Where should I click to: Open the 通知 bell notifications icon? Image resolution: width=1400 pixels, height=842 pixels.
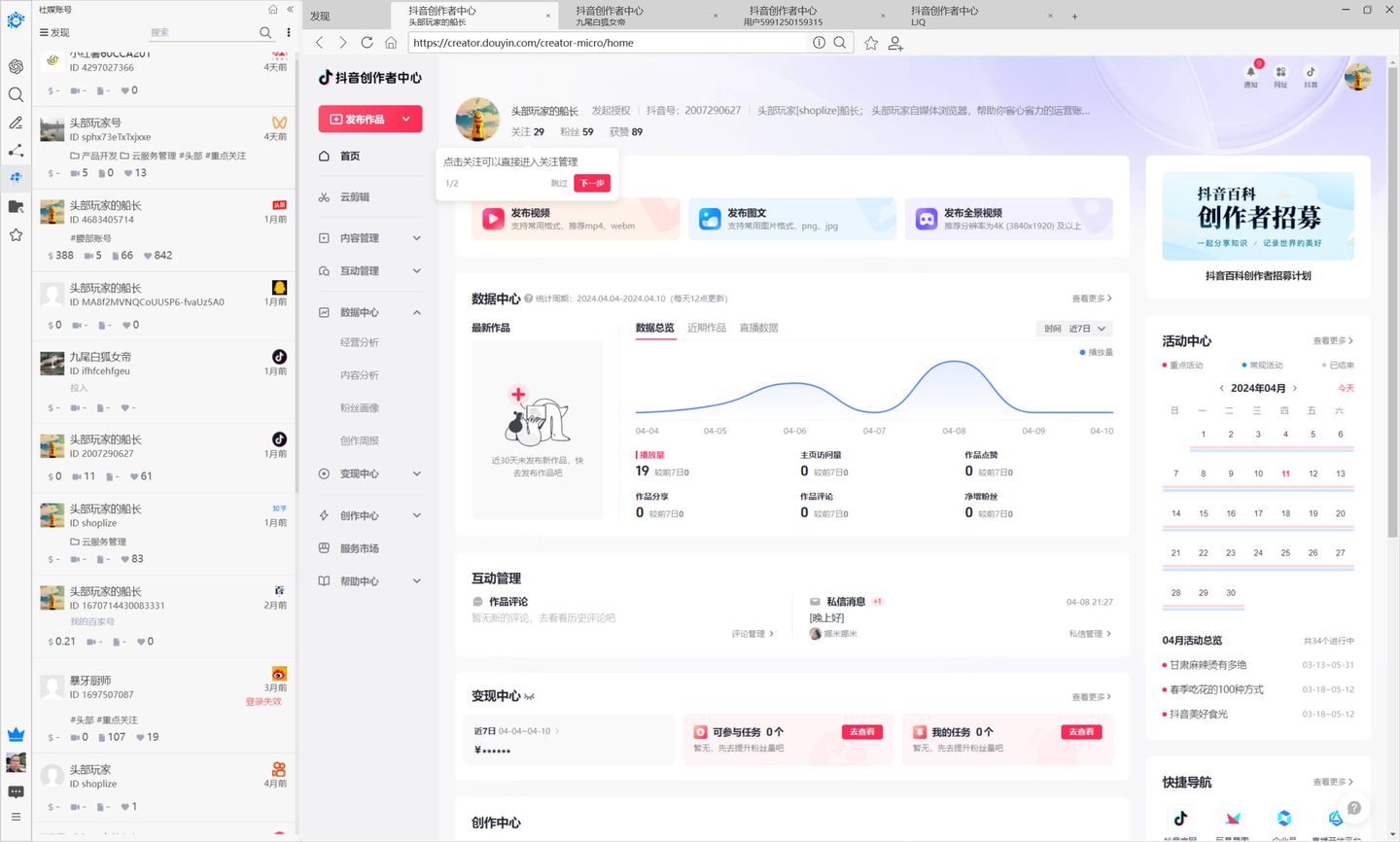1251,74
